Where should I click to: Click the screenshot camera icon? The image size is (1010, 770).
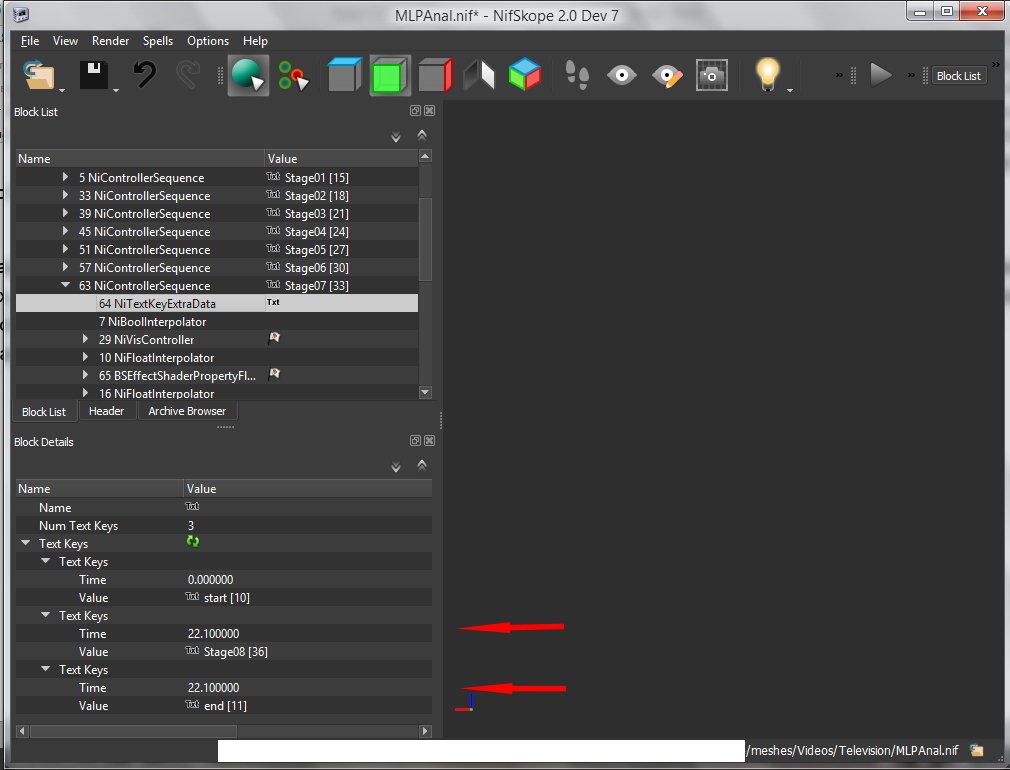point(711,76)
